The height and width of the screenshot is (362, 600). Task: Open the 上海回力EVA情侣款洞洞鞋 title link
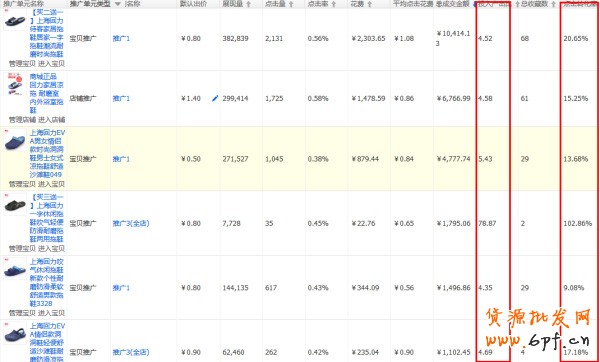[47, 342]
